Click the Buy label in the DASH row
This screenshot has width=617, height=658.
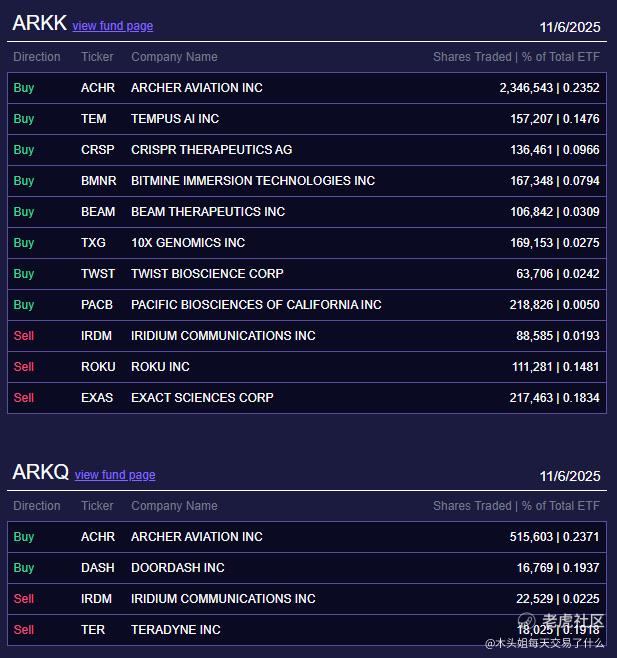24,568
